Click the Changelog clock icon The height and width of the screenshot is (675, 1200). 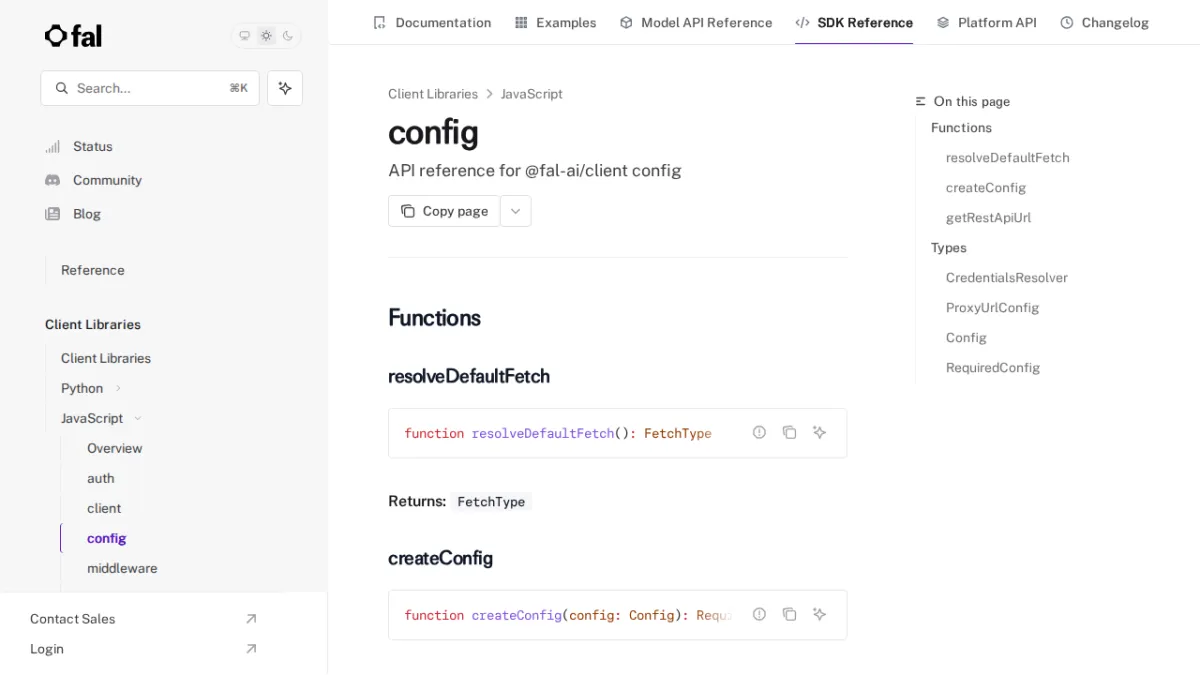click(1067, 22)
